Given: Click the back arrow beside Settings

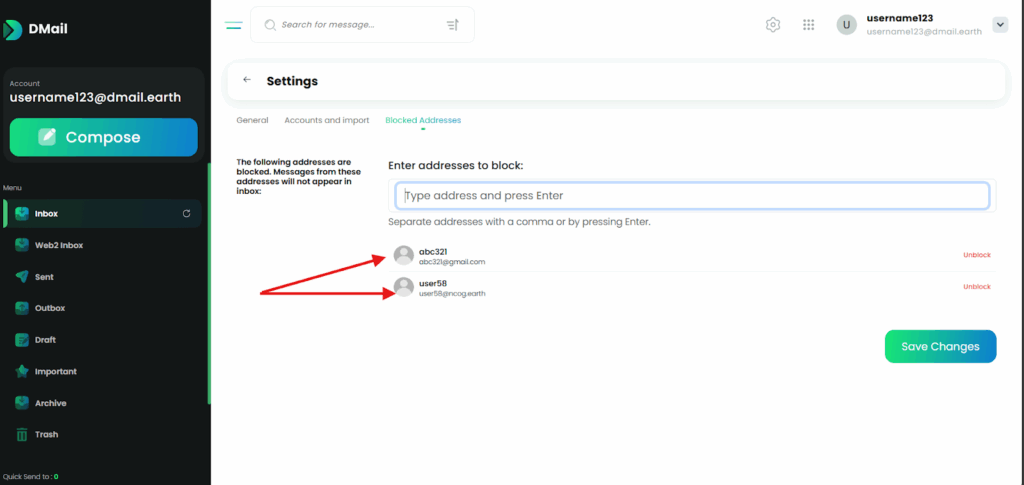Looking at the screenshot, I should (247, 80).
